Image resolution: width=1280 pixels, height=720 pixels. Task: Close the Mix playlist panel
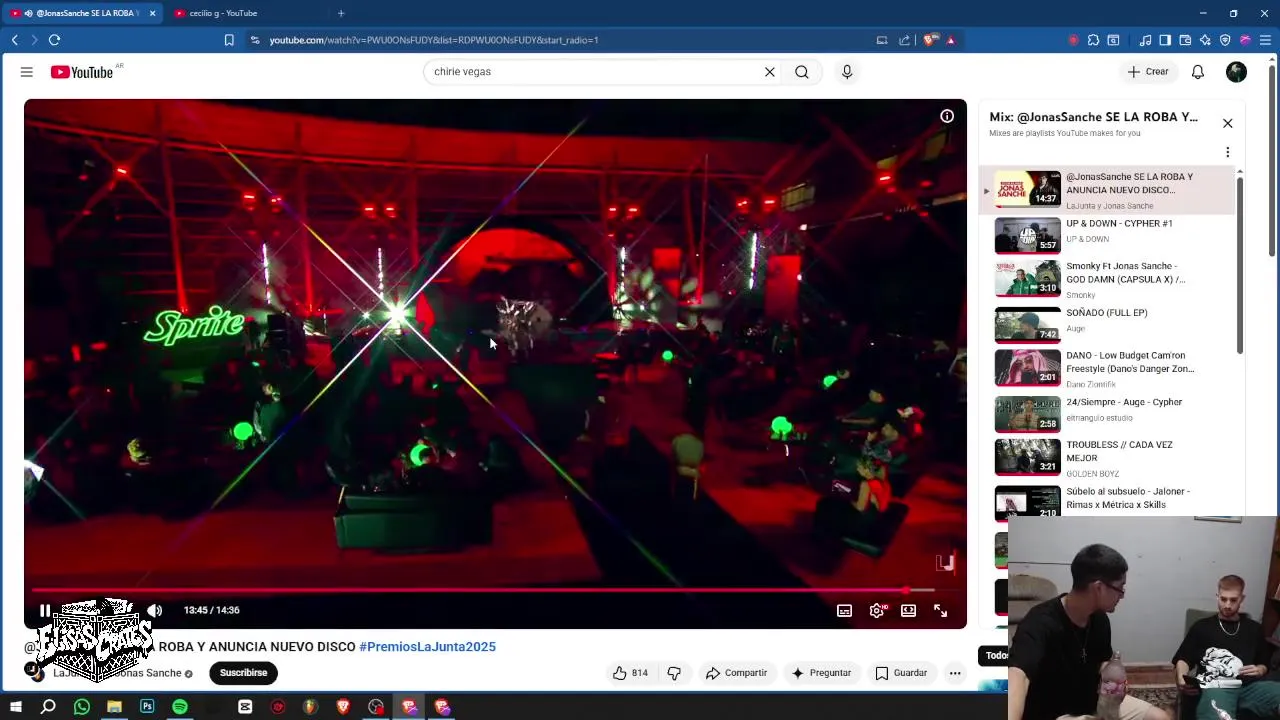(x=1228, y=123)
